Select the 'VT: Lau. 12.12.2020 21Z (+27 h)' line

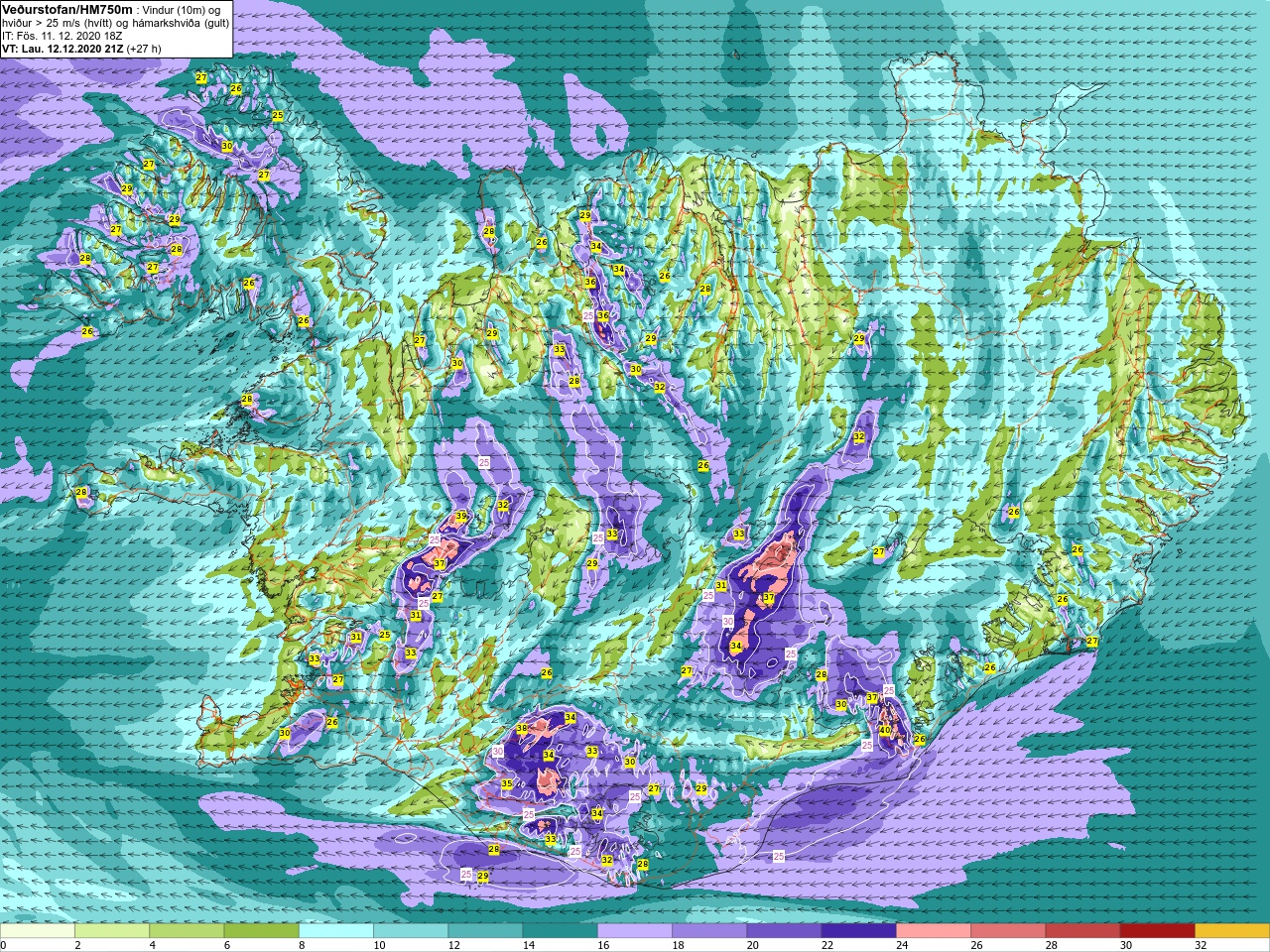[81, 48]
